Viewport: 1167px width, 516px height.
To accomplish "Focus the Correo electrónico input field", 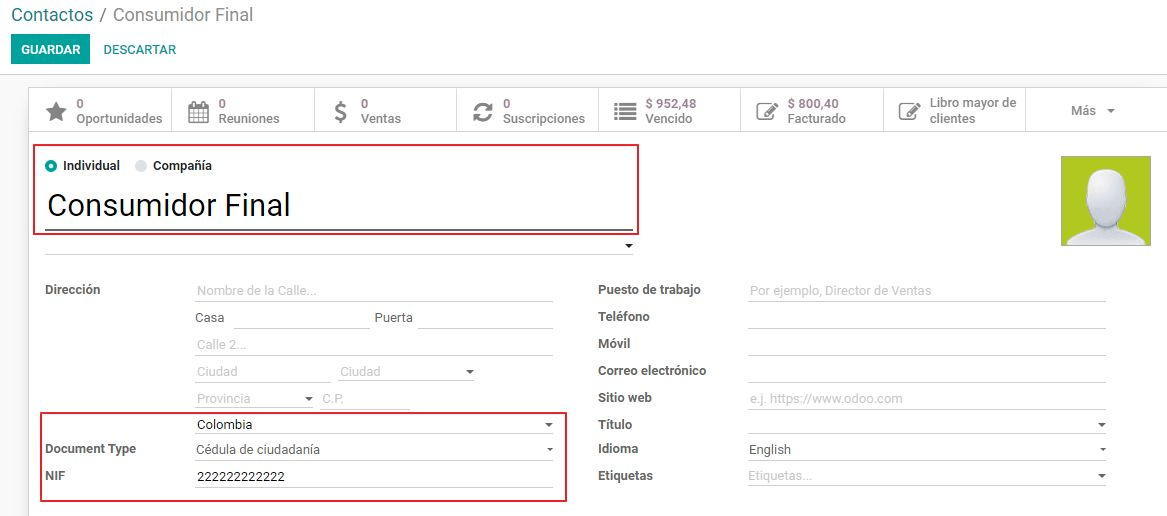I will tap(926, 371).
